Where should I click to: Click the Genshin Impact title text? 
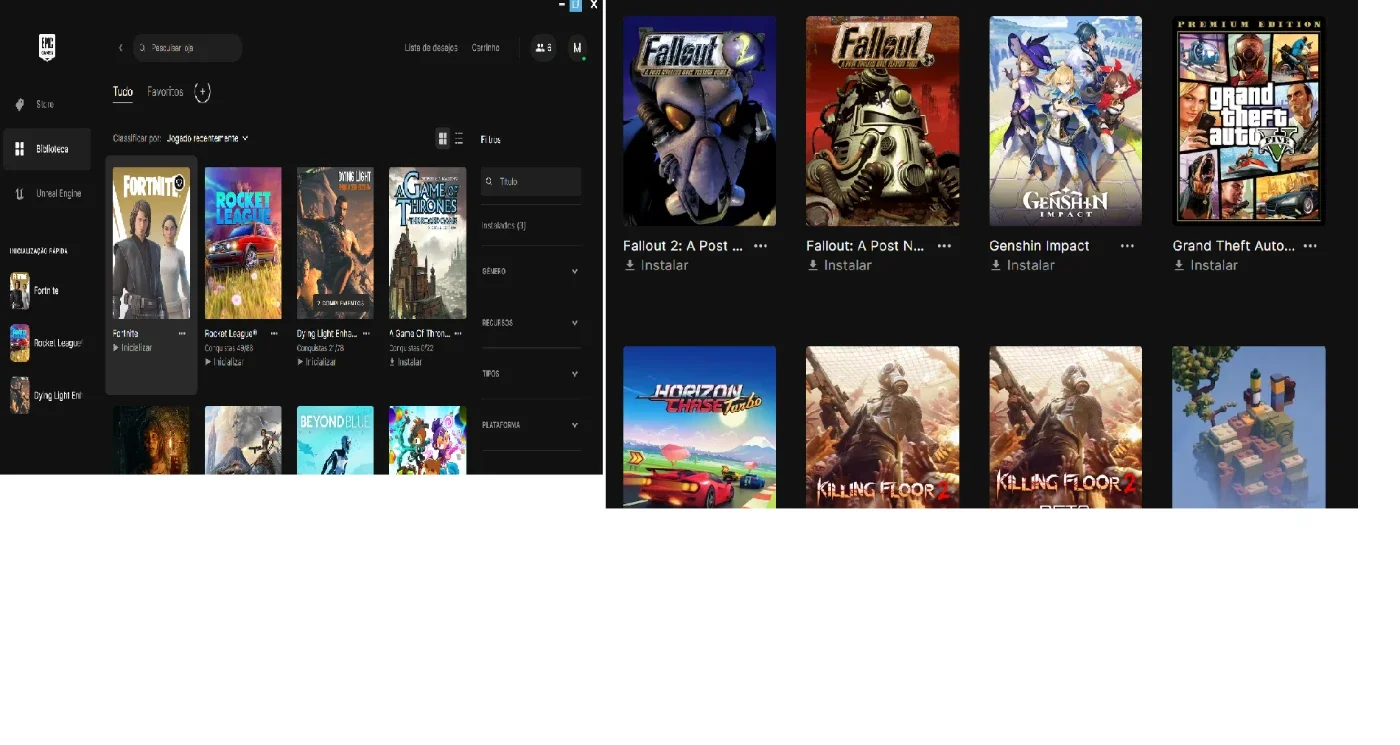(1039, 246)
